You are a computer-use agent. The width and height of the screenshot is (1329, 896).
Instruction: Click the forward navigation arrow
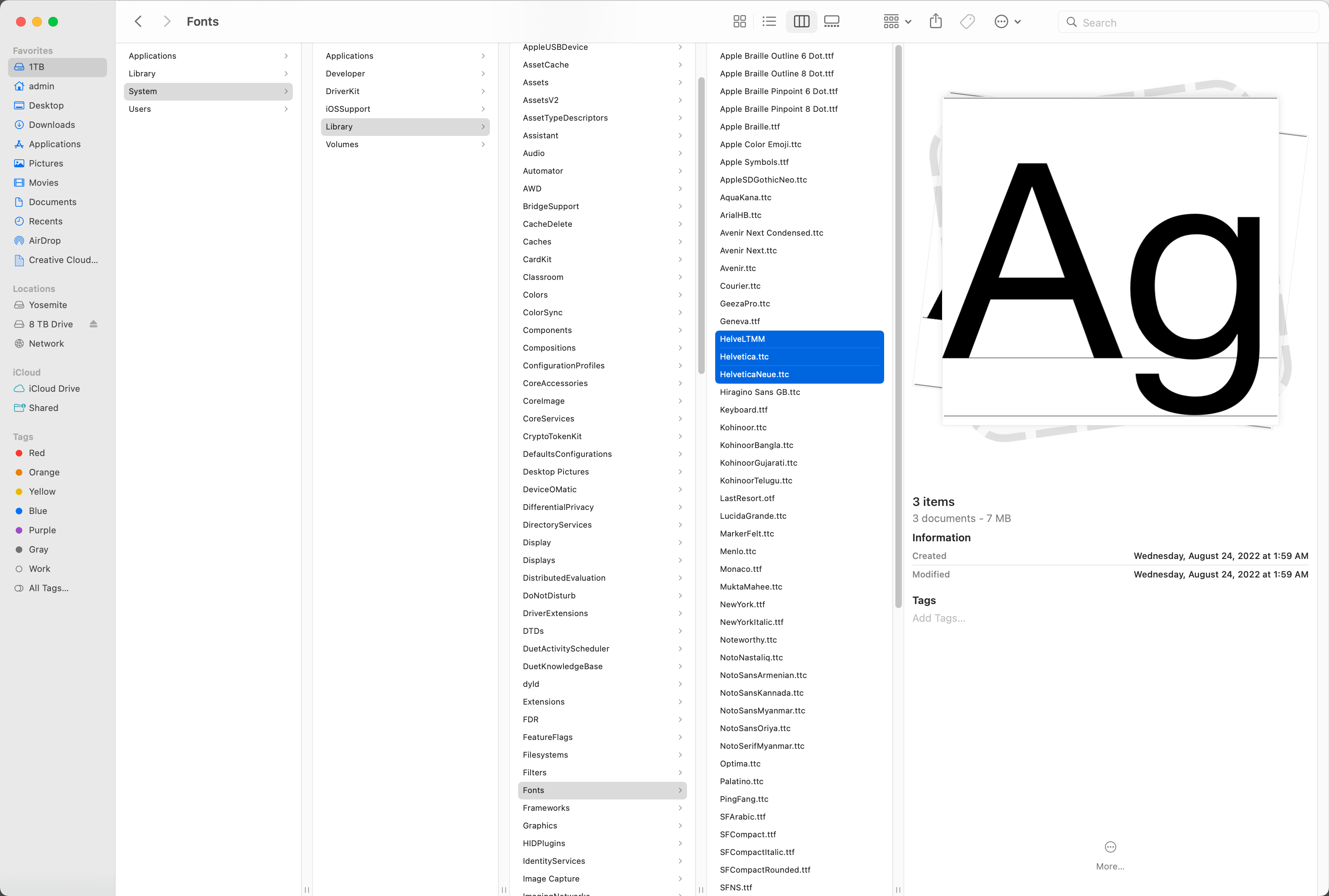point(167,21)
